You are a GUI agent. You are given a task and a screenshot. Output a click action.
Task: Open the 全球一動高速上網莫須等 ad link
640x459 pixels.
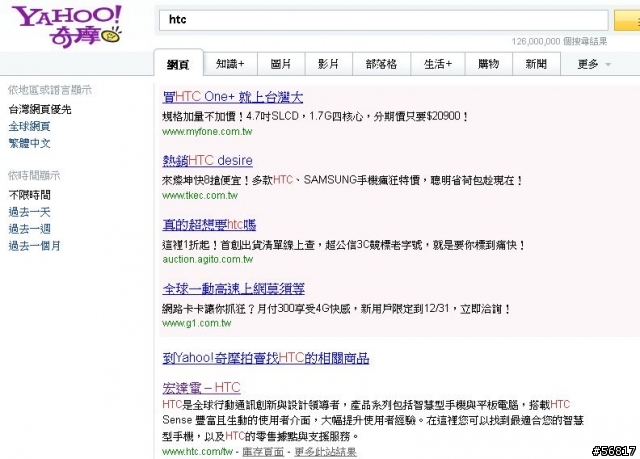233,289
